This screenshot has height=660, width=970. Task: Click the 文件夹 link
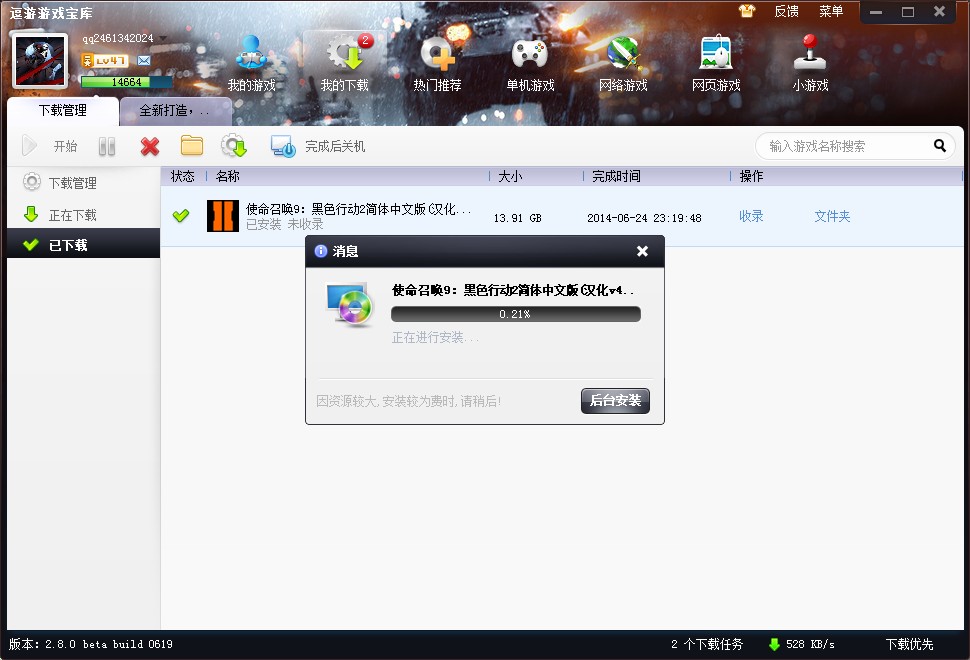[x=832, y=216]
